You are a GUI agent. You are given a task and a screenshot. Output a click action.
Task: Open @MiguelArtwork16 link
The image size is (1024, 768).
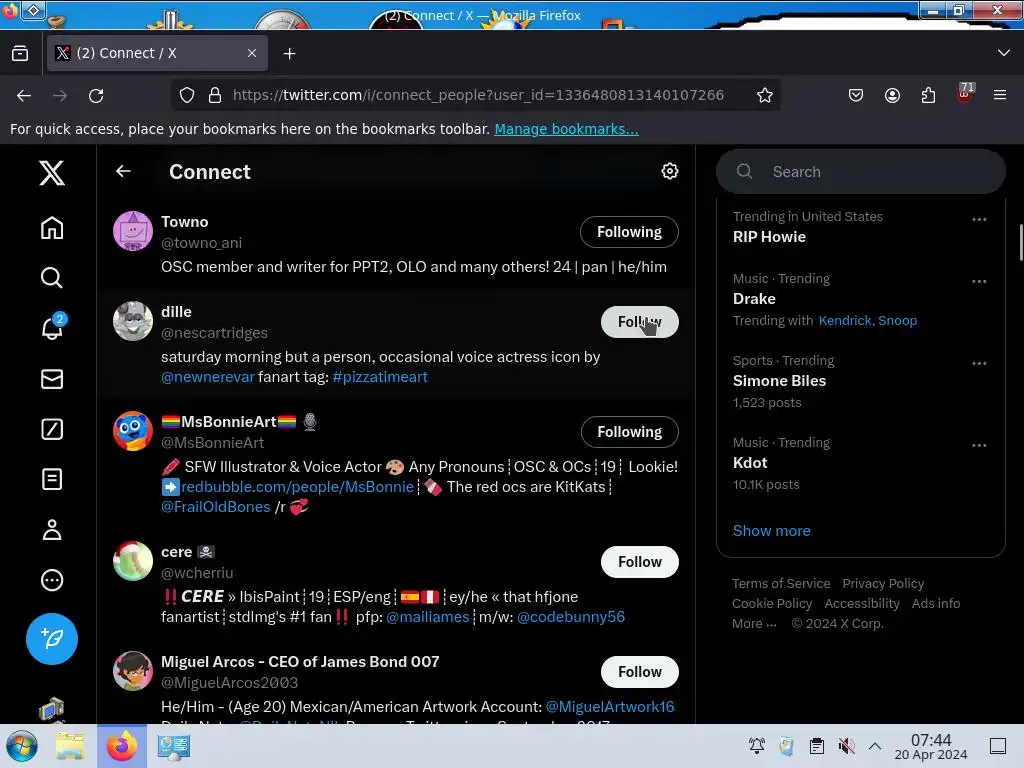610,707
